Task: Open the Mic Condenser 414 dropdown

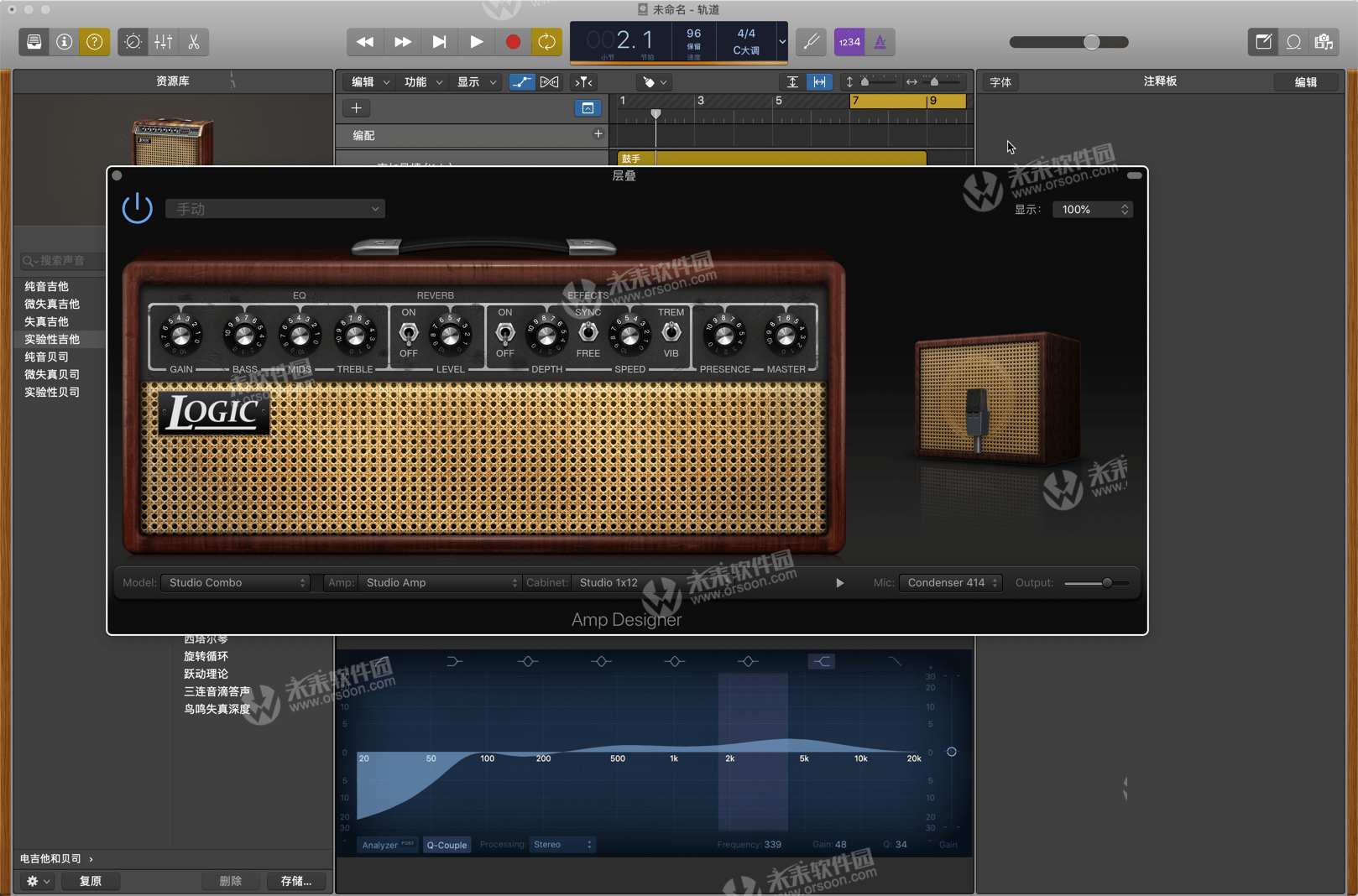Action: pos(951,583)
